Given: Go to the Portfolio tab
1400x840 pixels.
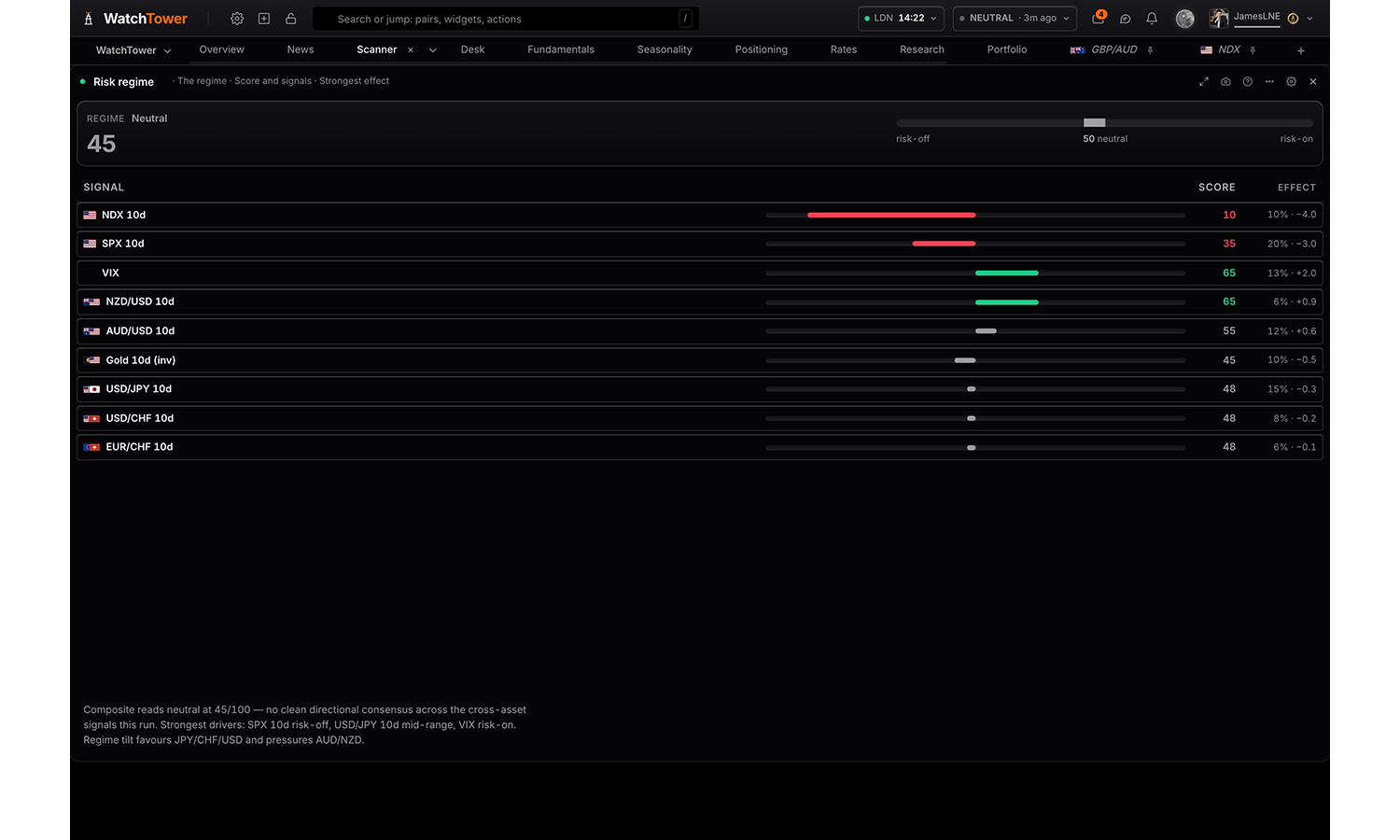Looking at the screenshot, I should [1007, 49].
